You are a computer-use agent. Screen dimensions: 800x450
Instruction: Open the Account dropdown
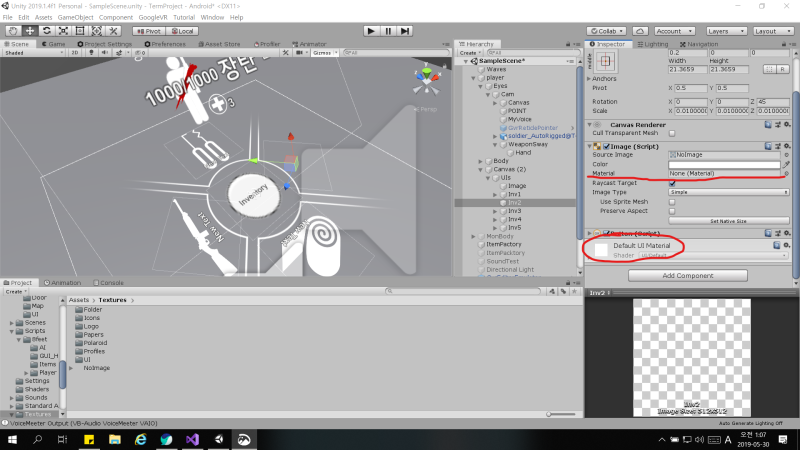674,31
